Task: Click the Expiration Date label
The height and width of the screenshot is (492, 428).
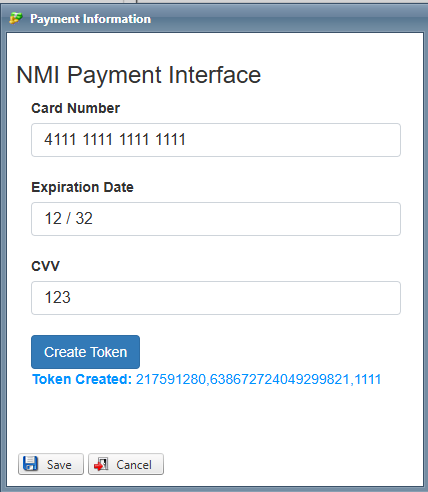Action: [82, 187]
